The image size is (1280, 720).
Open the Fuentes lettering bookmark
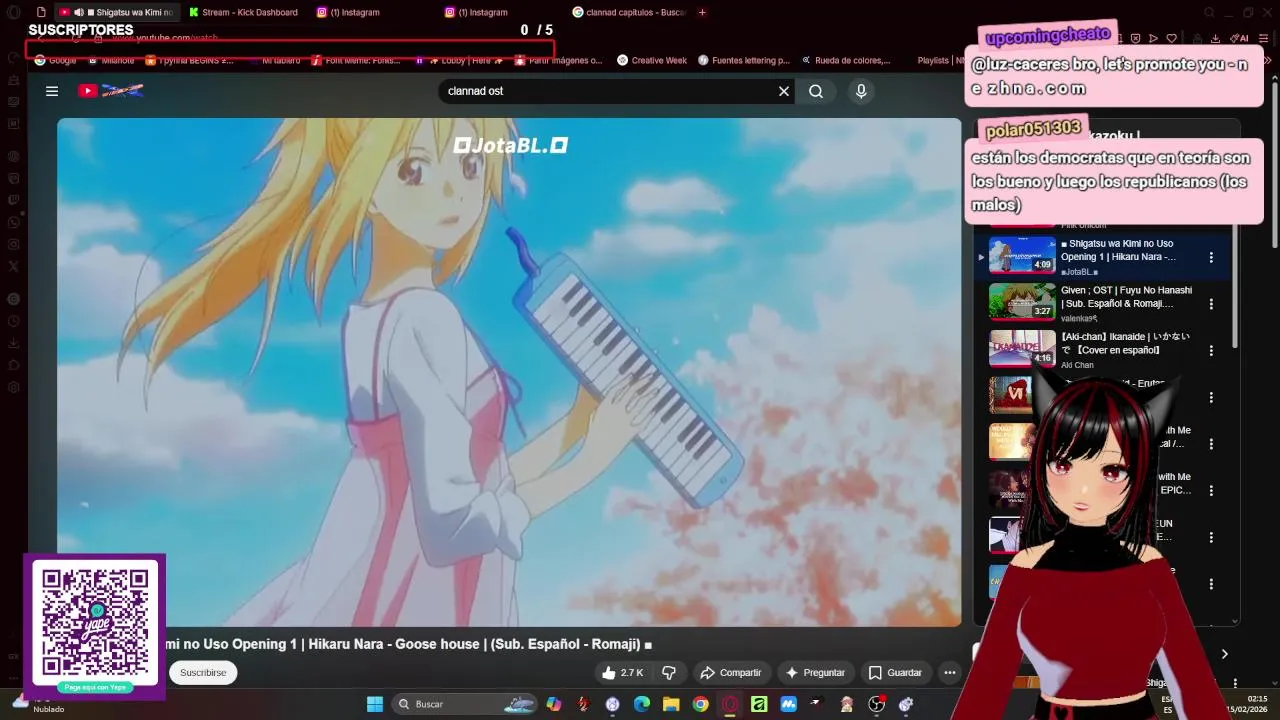[744, 60]
